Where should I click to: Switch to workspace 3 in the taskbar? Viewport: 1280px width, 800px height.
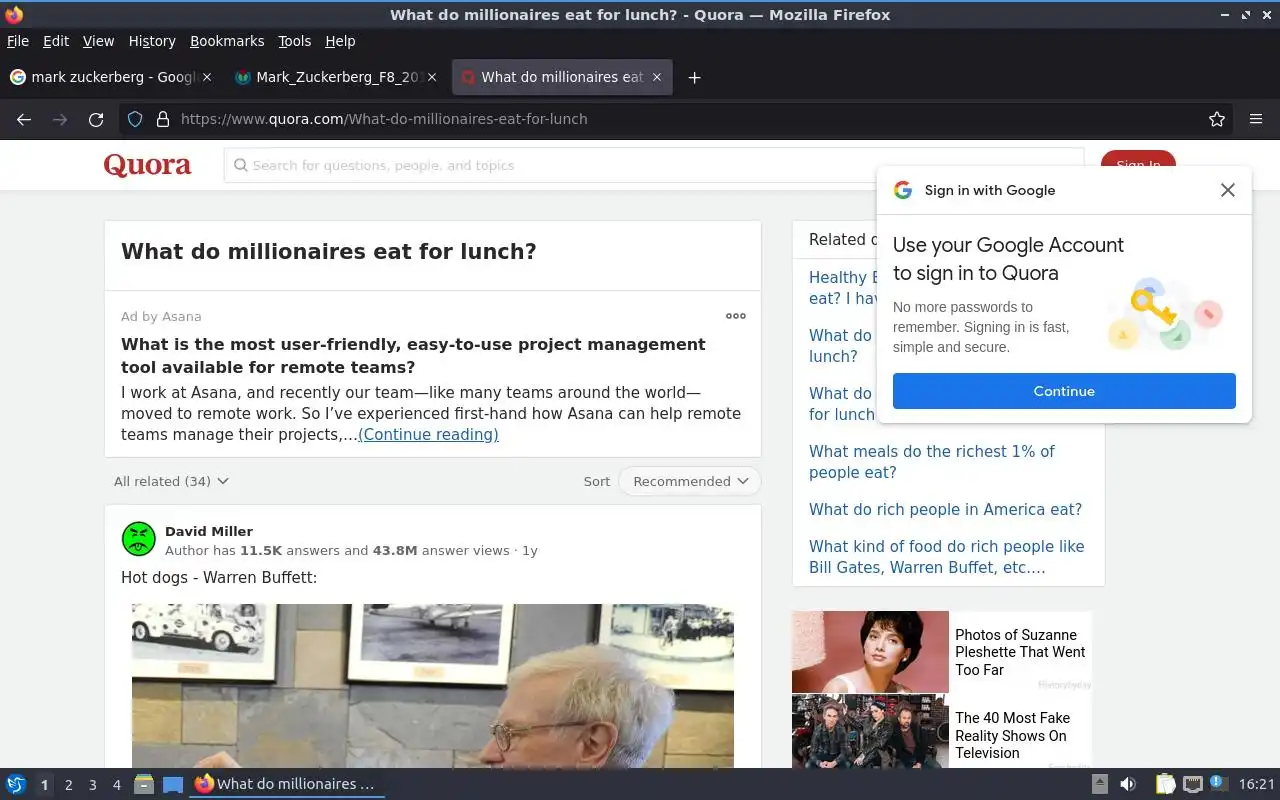[x=92, y=785]
